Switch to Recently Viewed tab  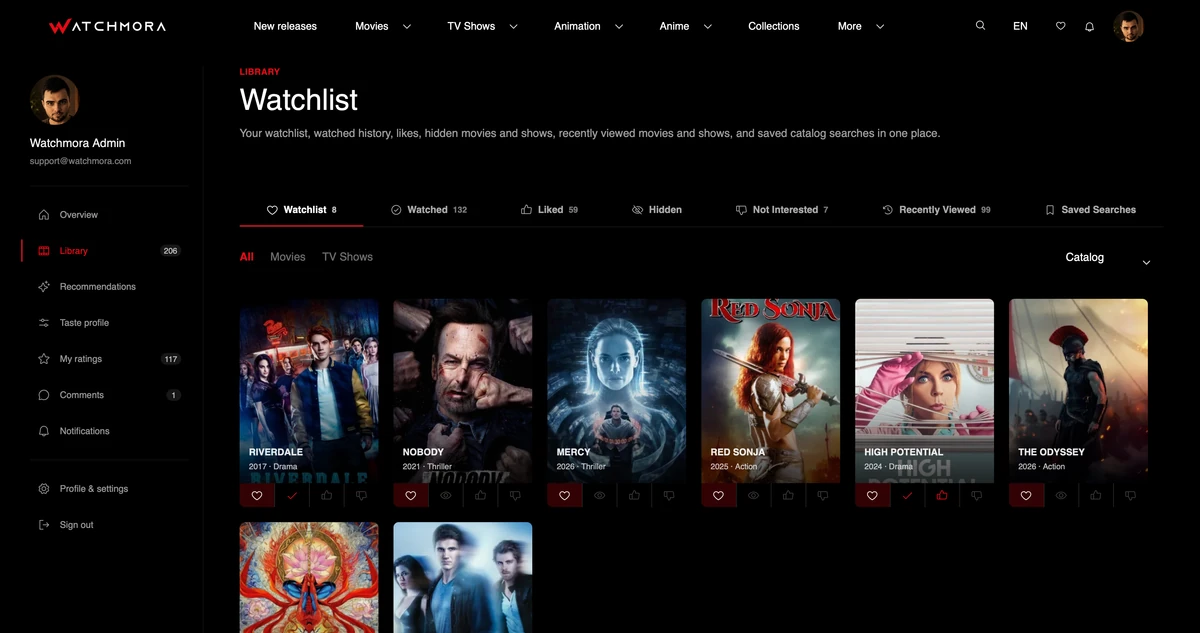[936, 210]
